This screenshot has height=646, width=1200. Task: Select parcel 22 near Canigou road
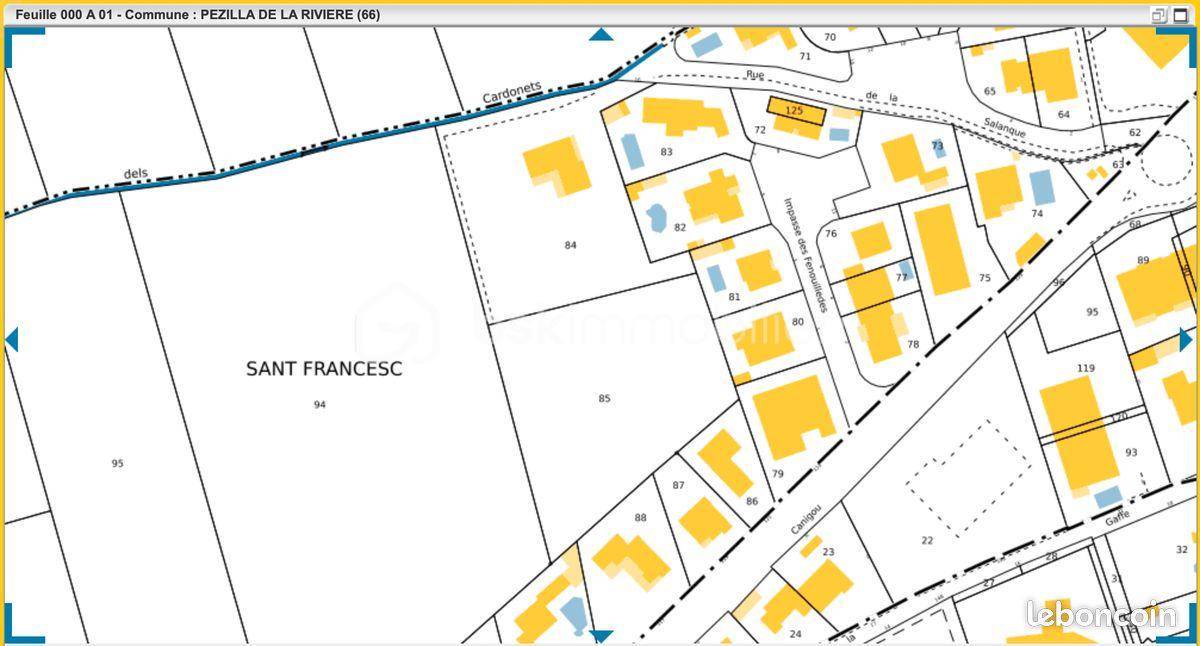coord(927,541)
